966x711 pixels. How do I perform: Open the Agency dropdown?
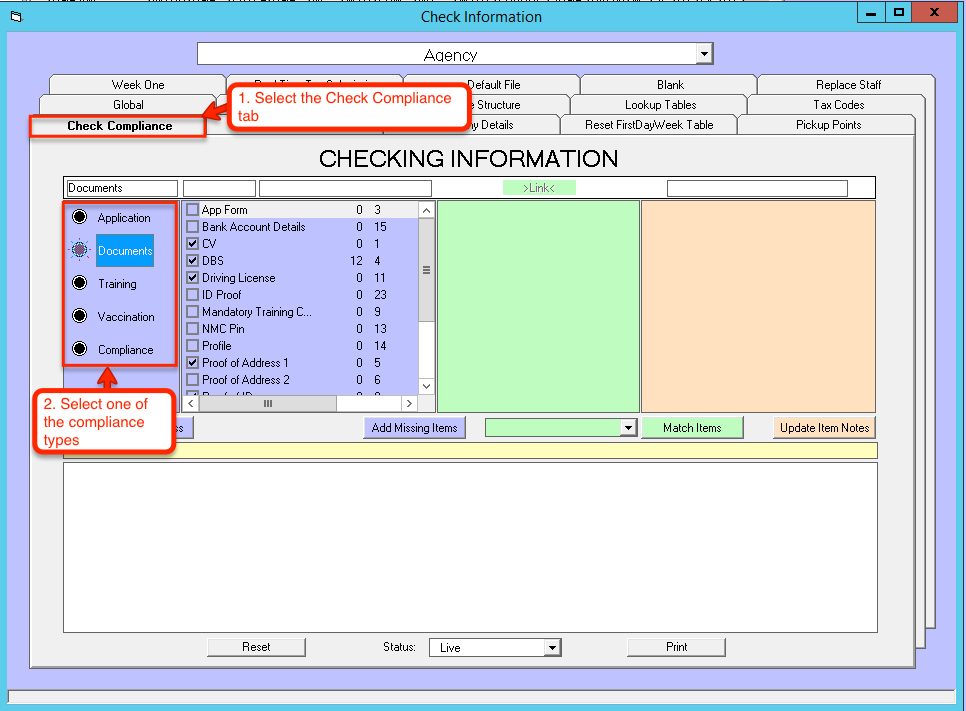704,54
